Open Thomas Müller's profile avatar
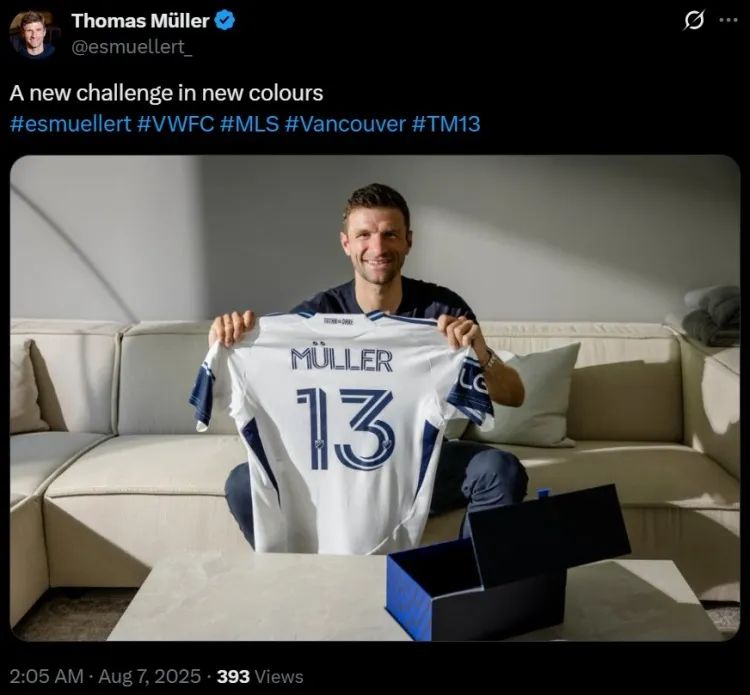The width and height of the screenshot is (750, 695). pos(32,34)
